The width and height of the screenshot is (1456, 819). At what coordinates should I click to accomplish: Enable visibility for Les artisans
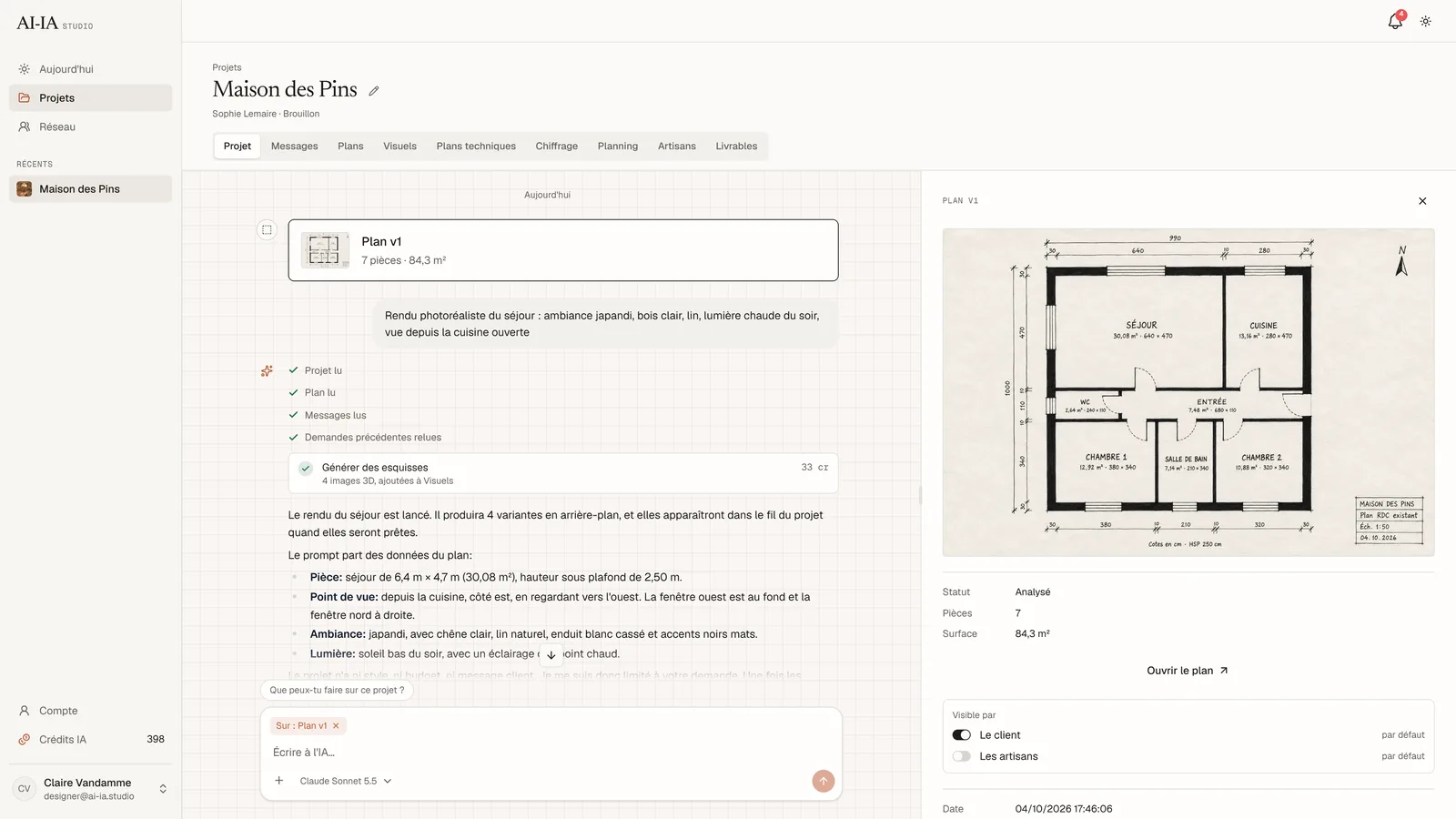coord(962,756)
